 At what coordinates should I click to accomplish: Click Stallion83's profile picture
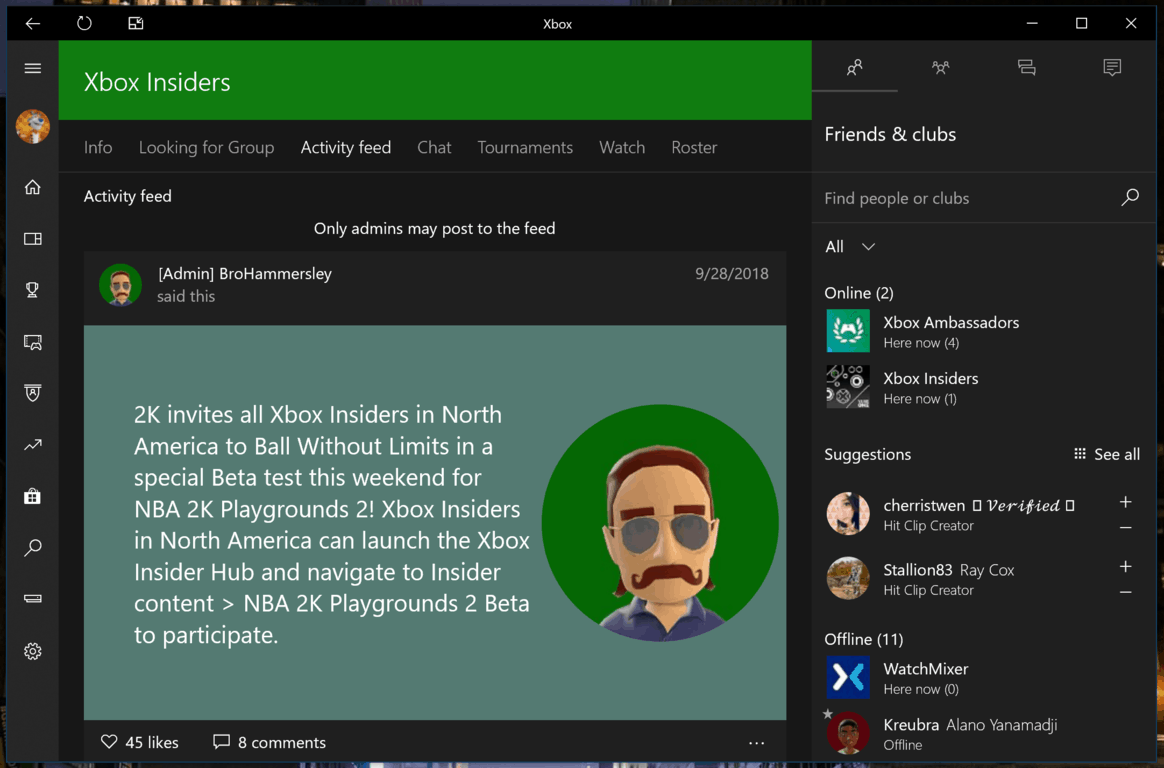pos(848,578)
